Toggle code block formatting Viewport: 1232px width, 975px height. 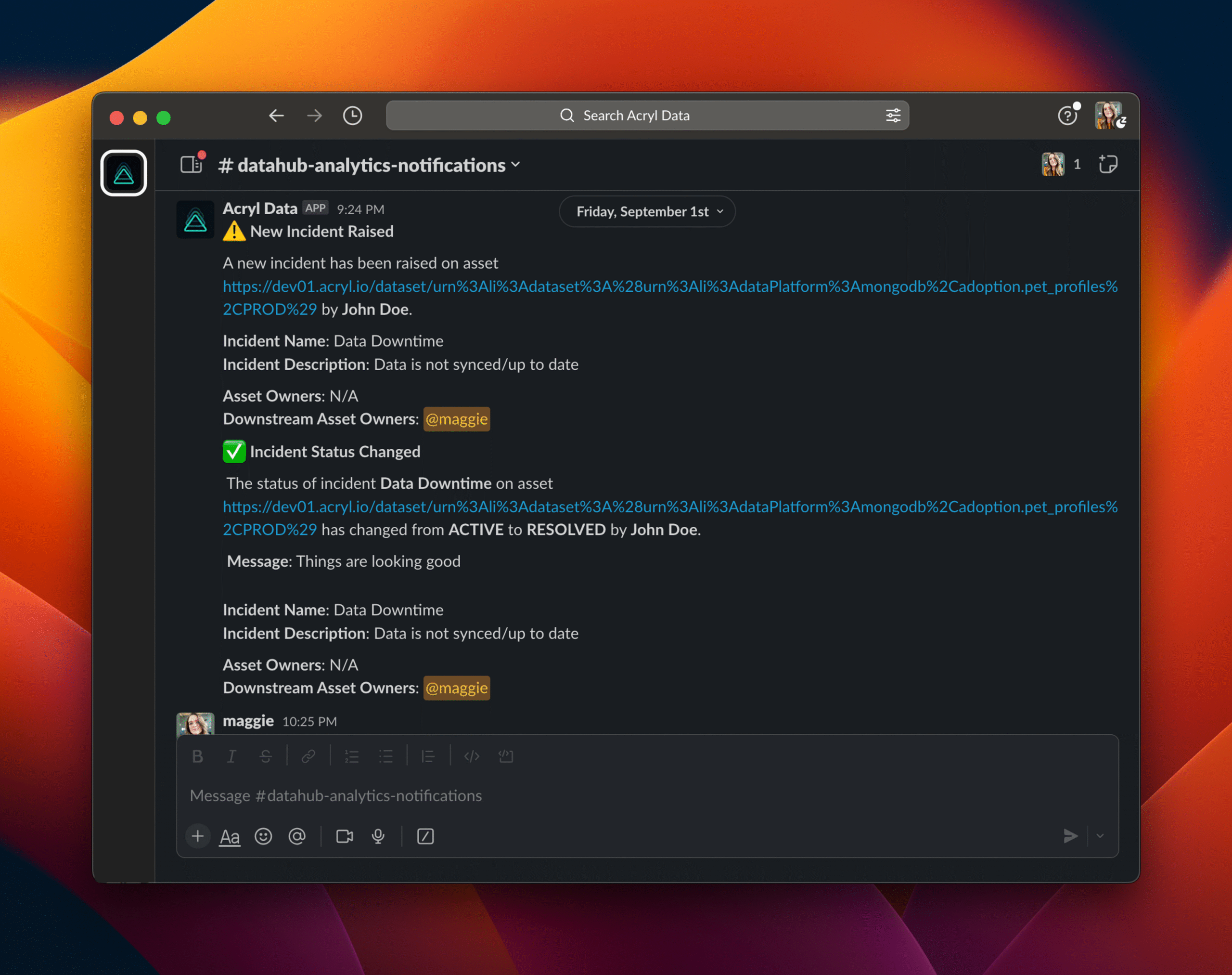click(506, 756)
